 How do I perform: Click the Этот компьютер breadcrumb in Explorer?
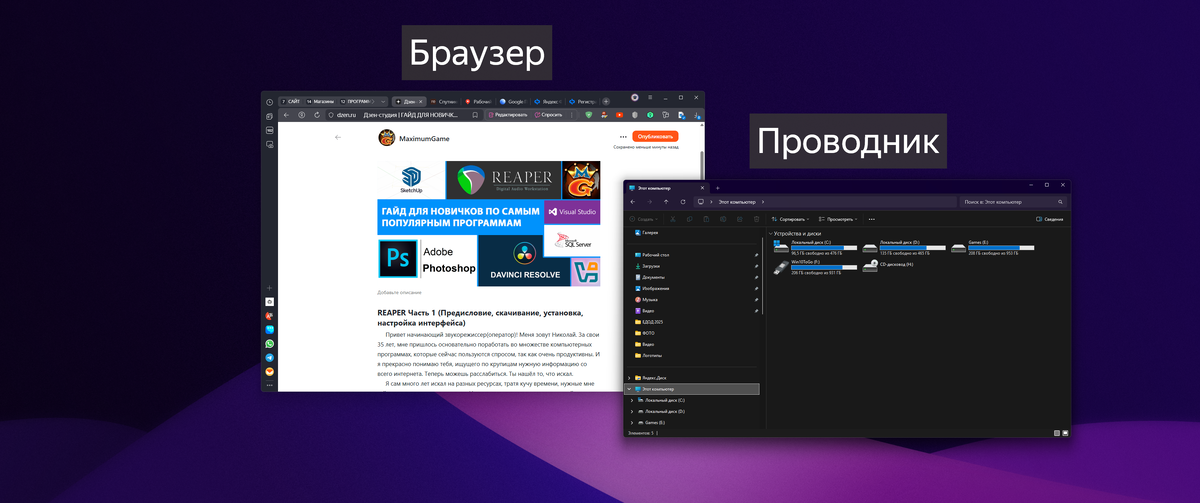tap(736, 202)
